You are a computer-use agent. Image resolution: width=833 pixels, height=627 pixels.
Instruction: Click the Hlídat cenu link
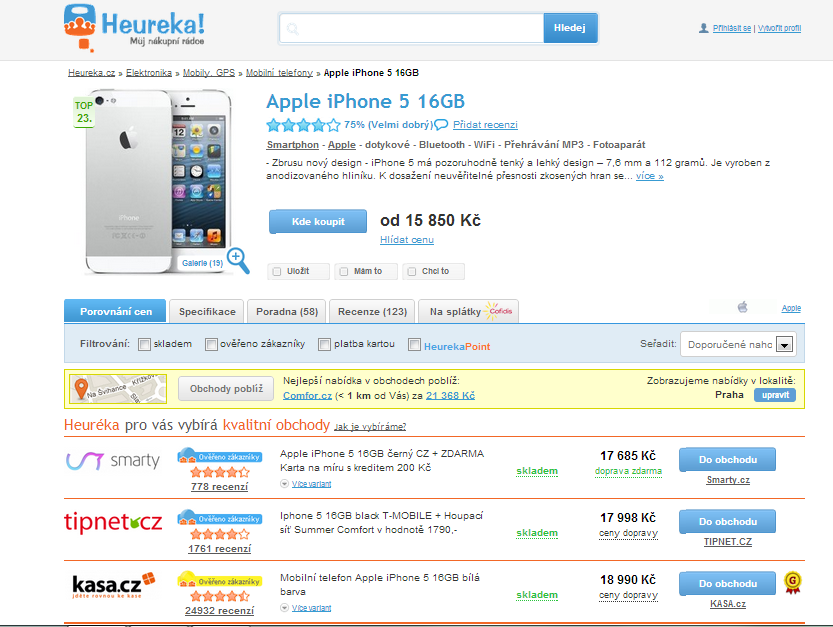407,240
